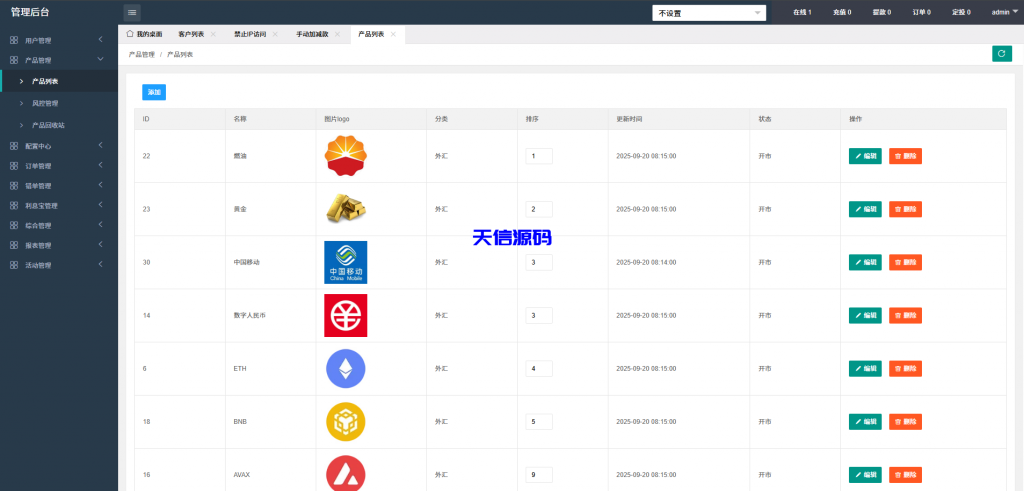Expand the 配置中心 sidebar menu
The width and height of the screenshot is (1024, 491).
click(x=58, y=146)
